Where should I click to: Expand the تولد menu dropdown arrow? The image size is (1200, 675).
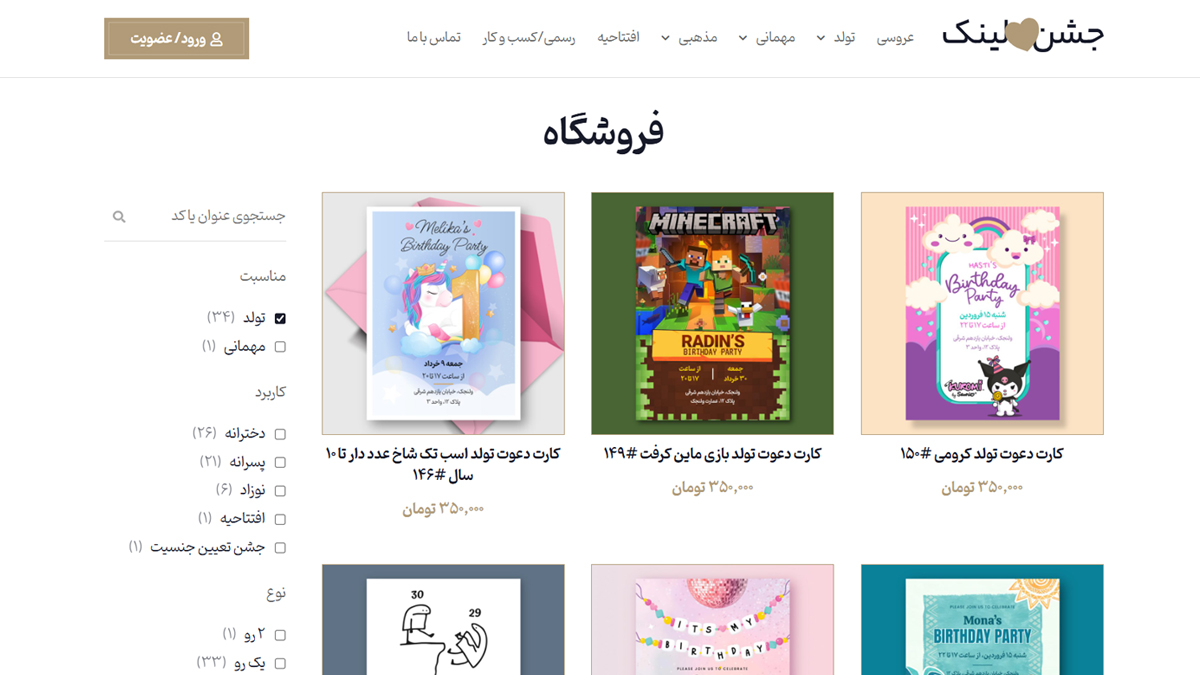pos(821,38)
